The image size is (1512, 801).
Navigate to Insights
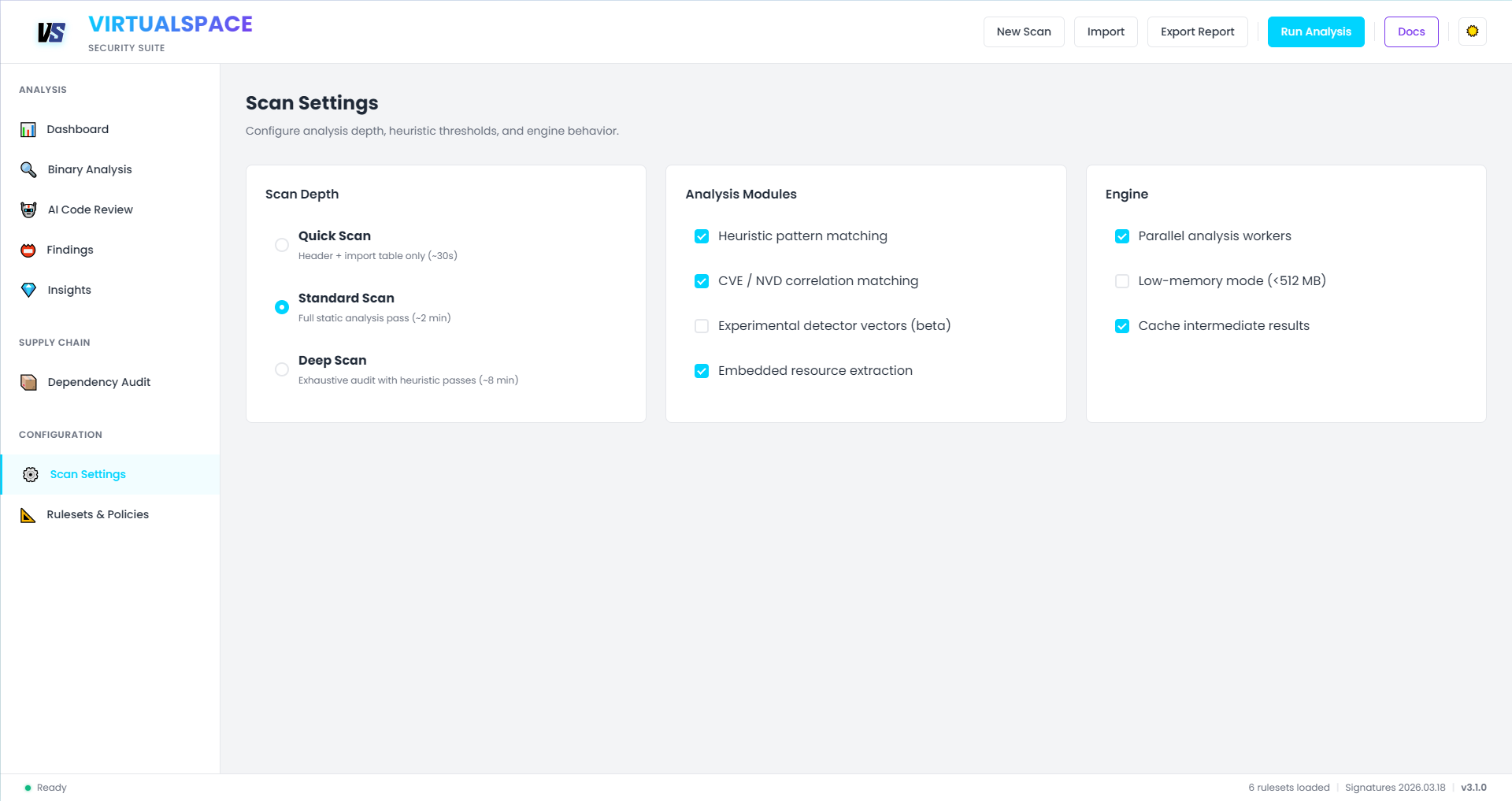tap(110, 290)
